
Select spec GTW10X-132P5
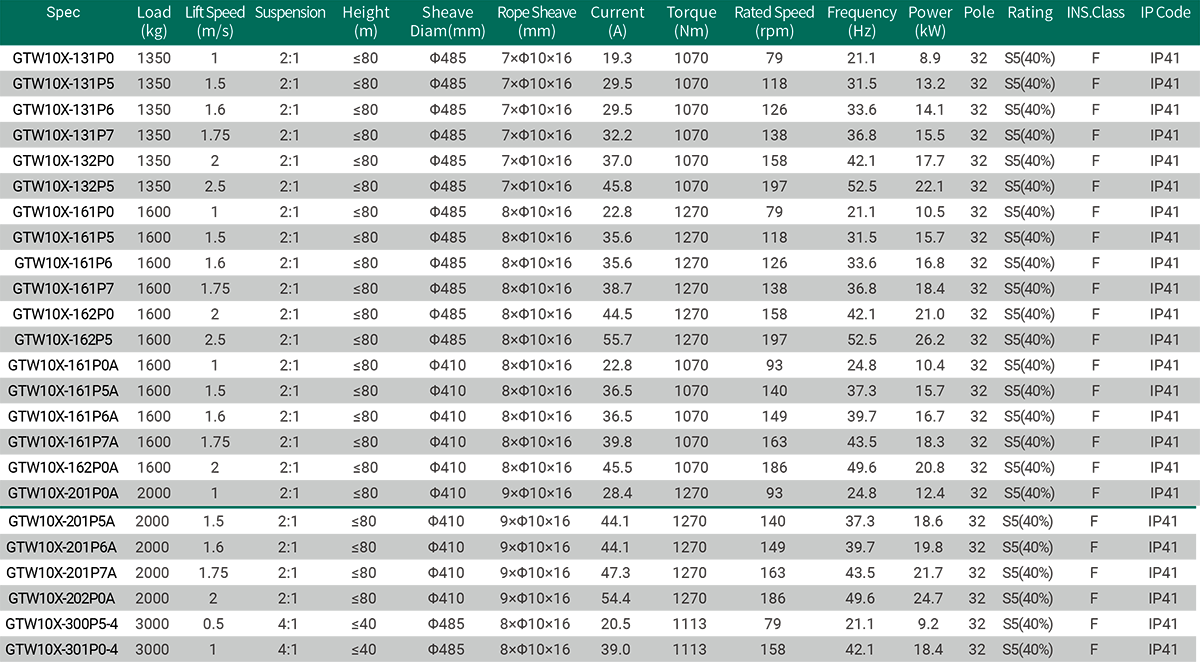pos(63,186)
